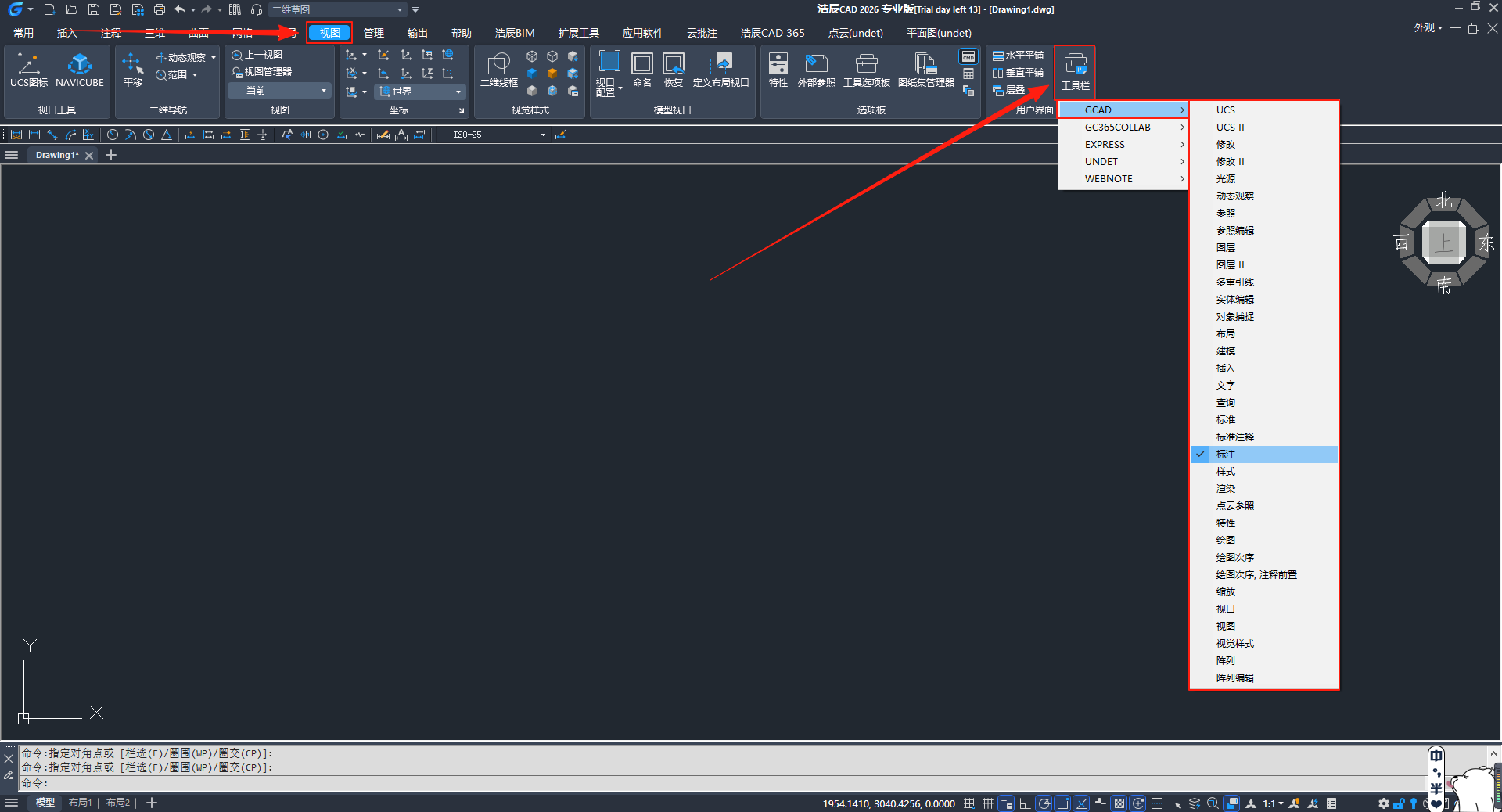This screenshot has width=1502, height=812.
Task: Open the 外部参照 panel
Action: pos(816,70)
